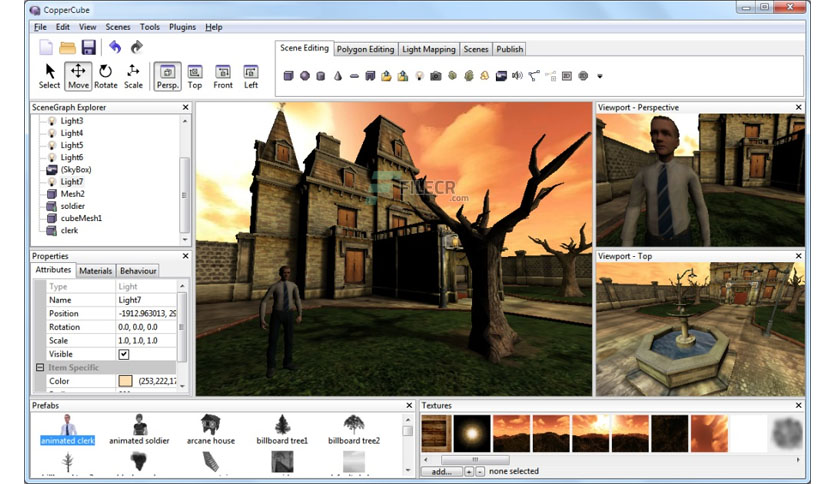Add a sphere mesh to the scene
Image resolution: width=836 pixels, height=484 pixels.
tap(305, 76)
